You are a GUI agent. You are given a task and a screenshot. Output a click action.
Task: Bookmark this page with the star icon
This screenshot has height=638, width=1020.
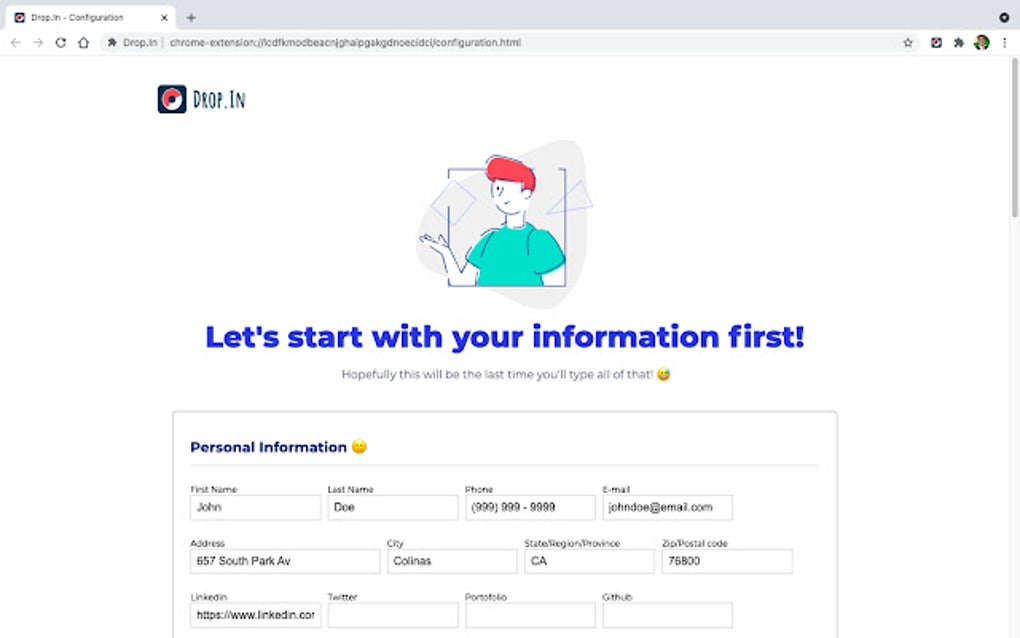(910, 43)
